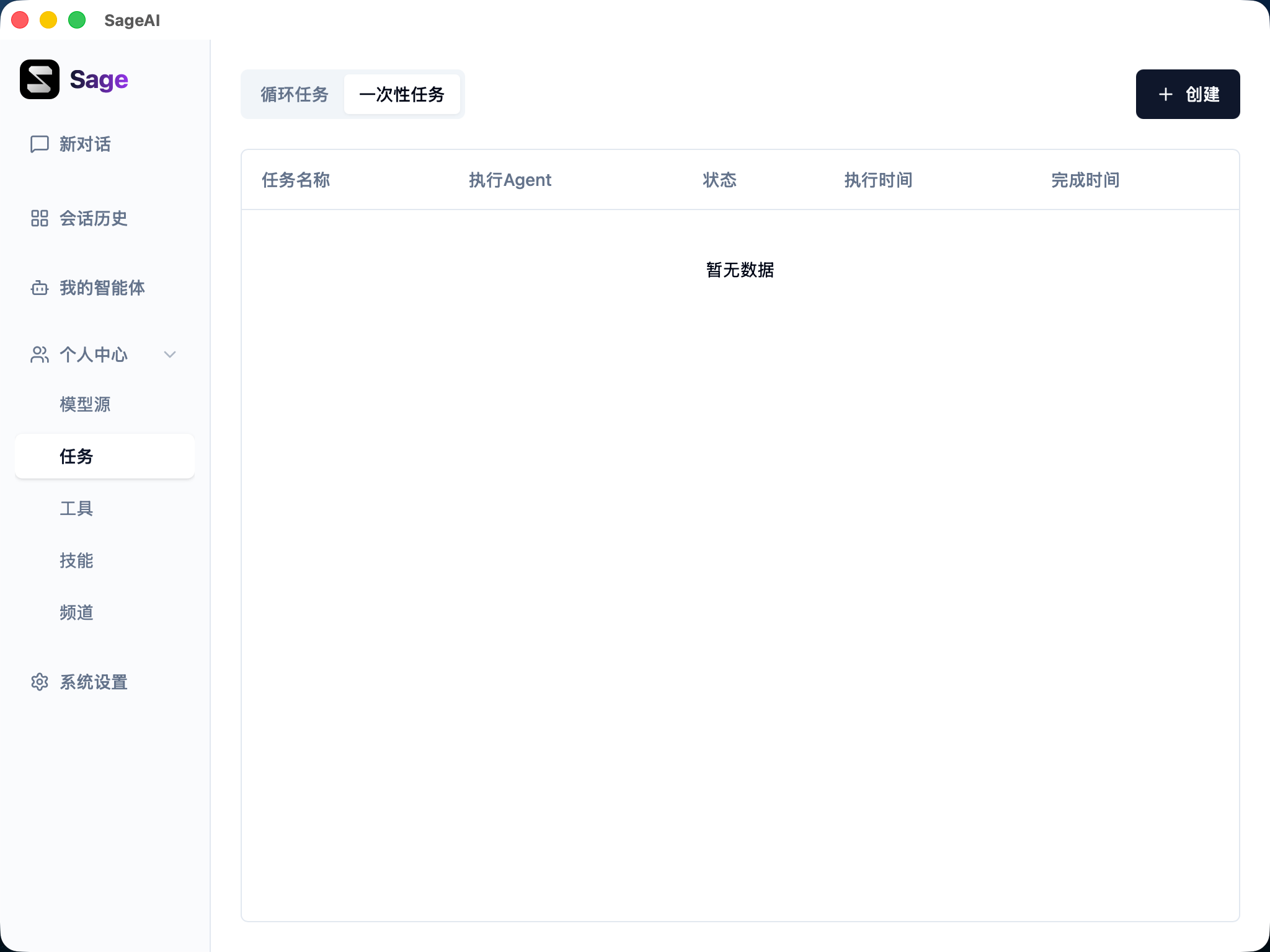Click the SageAI window title
This screenshot has width=1270, height=952.
pos(132,20)
